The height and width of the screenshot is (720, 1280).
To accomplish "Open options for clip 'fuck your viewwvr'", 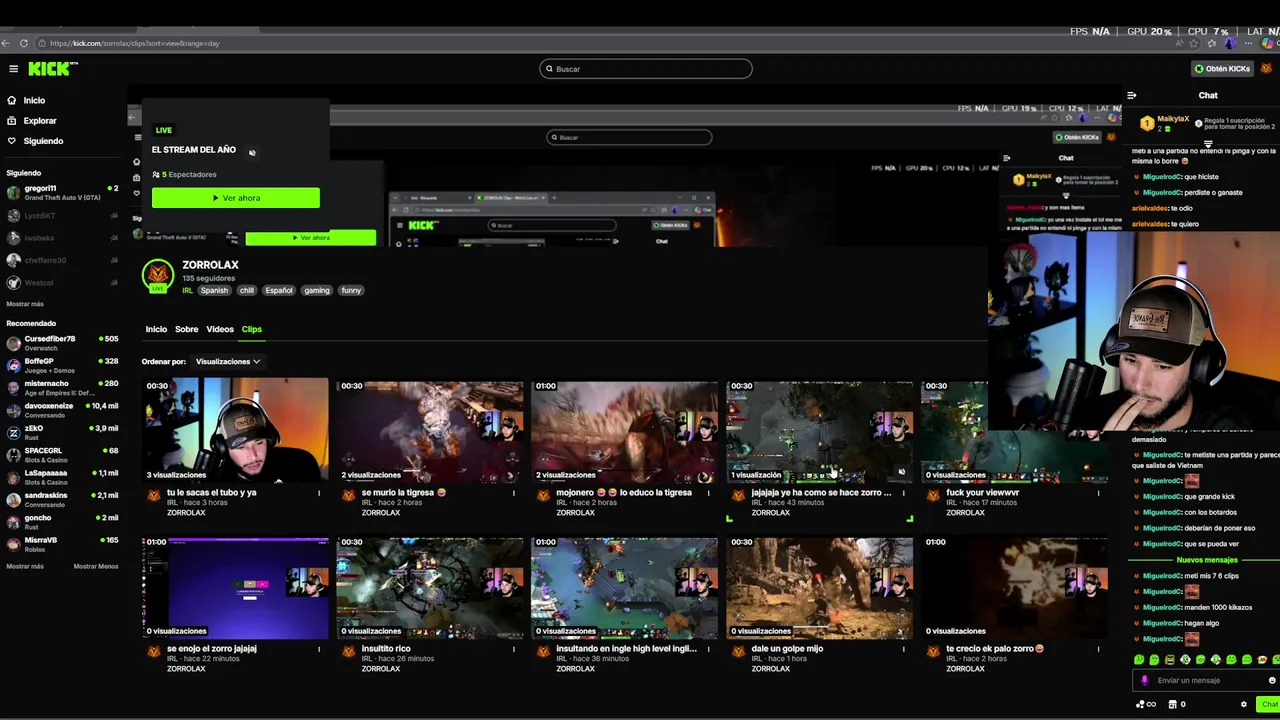I will point(1098,493).
